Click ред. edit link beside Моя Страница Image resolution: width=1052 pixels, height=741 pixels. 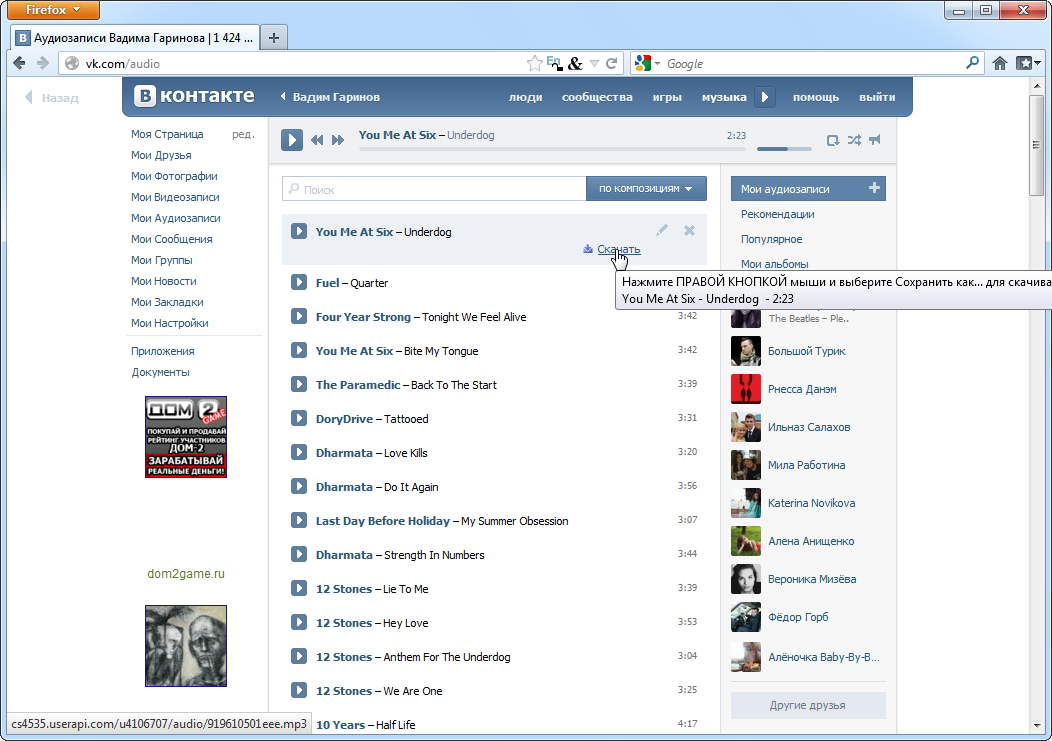[244, 134]
